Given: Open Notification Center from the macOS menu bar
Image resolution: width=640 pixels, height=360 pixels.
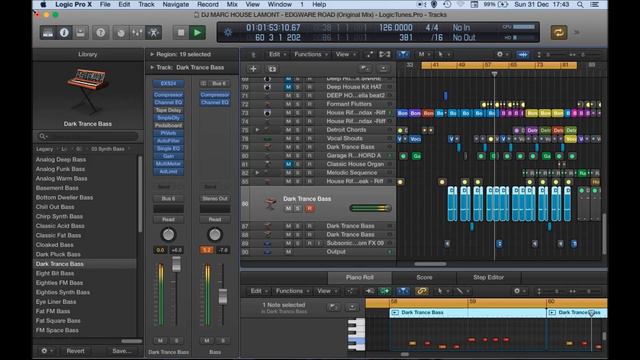Looking at the screenshot, I should (x=595, y=4).
